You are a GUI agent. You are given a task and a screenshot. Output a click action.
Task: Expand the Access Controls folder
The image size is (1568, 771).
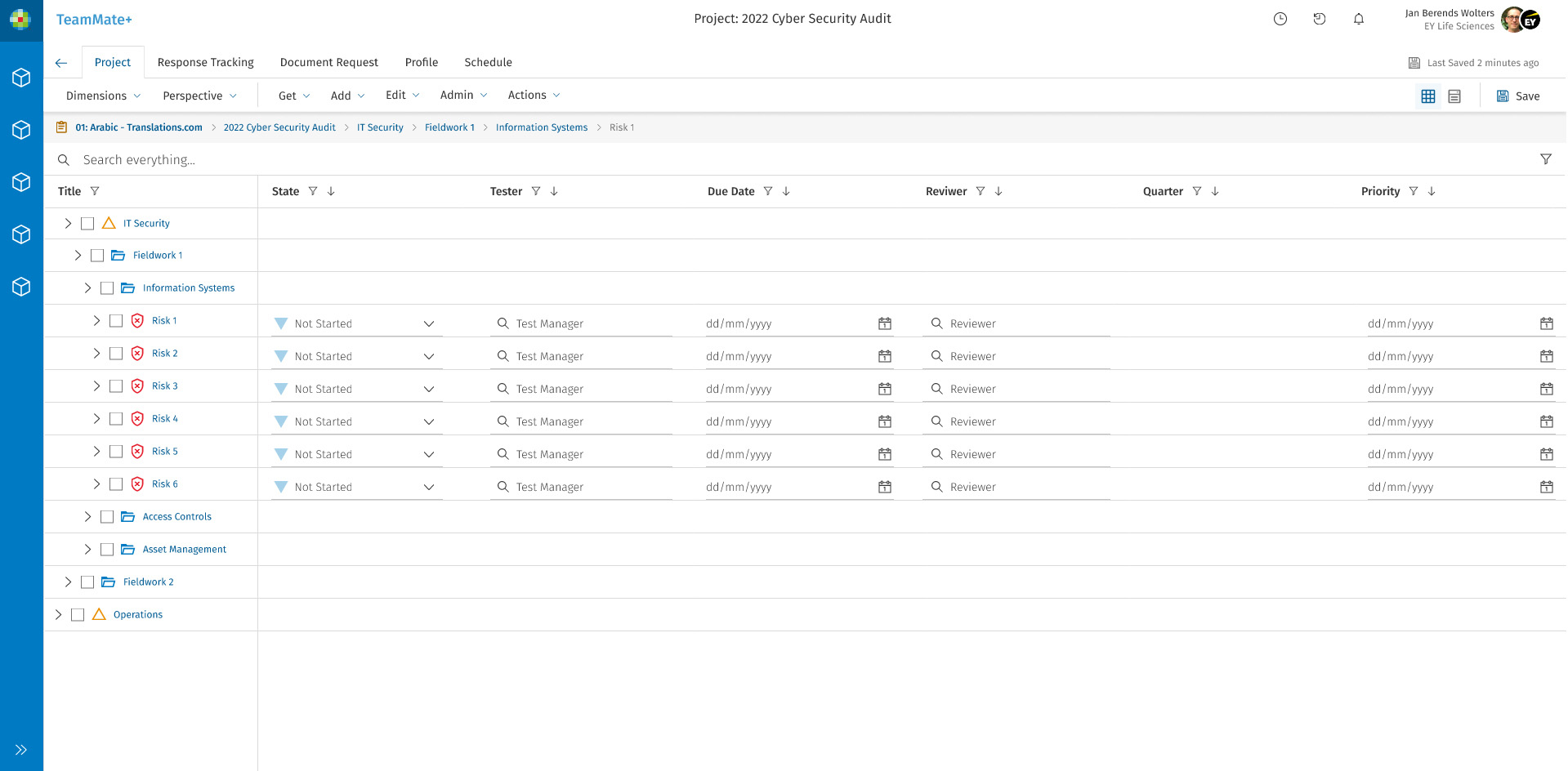coord(87,517)
